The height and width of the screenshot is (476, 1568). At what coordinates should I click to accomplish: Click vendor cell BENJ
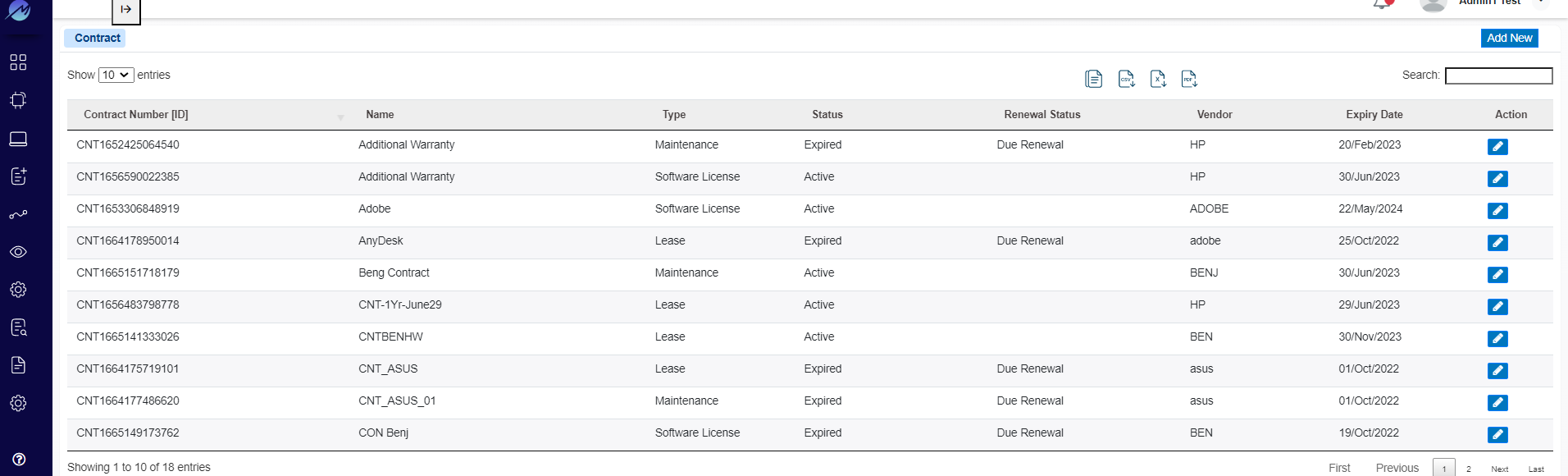coord(1204,272)
